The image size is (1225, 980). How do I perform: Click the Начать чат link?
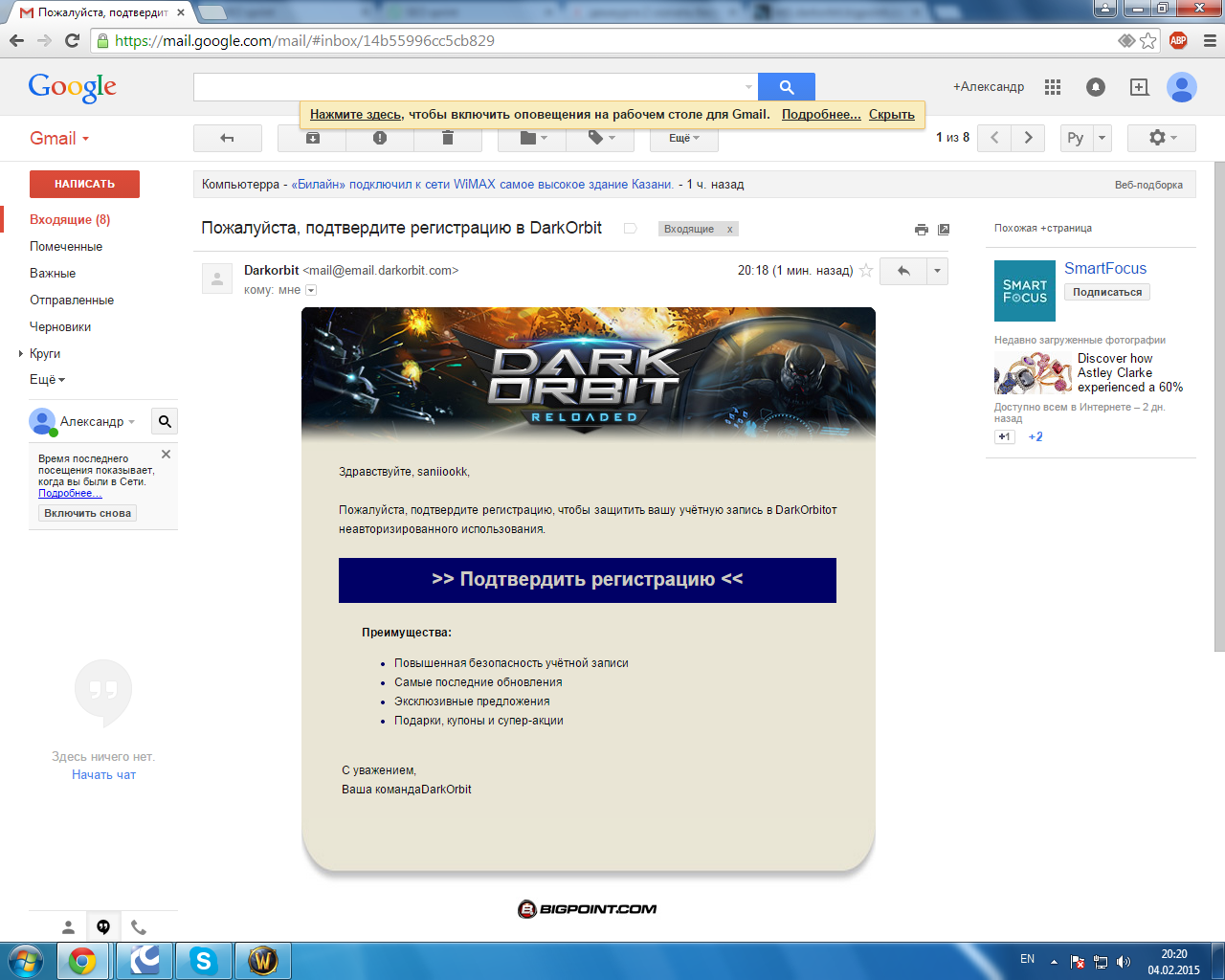tap(103, 775)
